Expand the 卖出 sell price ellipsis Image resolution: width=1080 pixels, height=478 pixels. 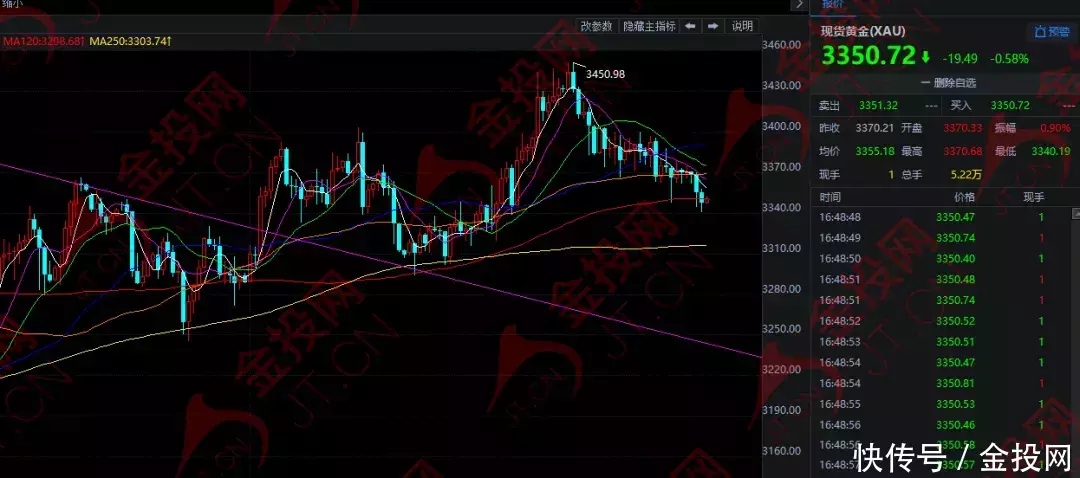tap(931, 105)
